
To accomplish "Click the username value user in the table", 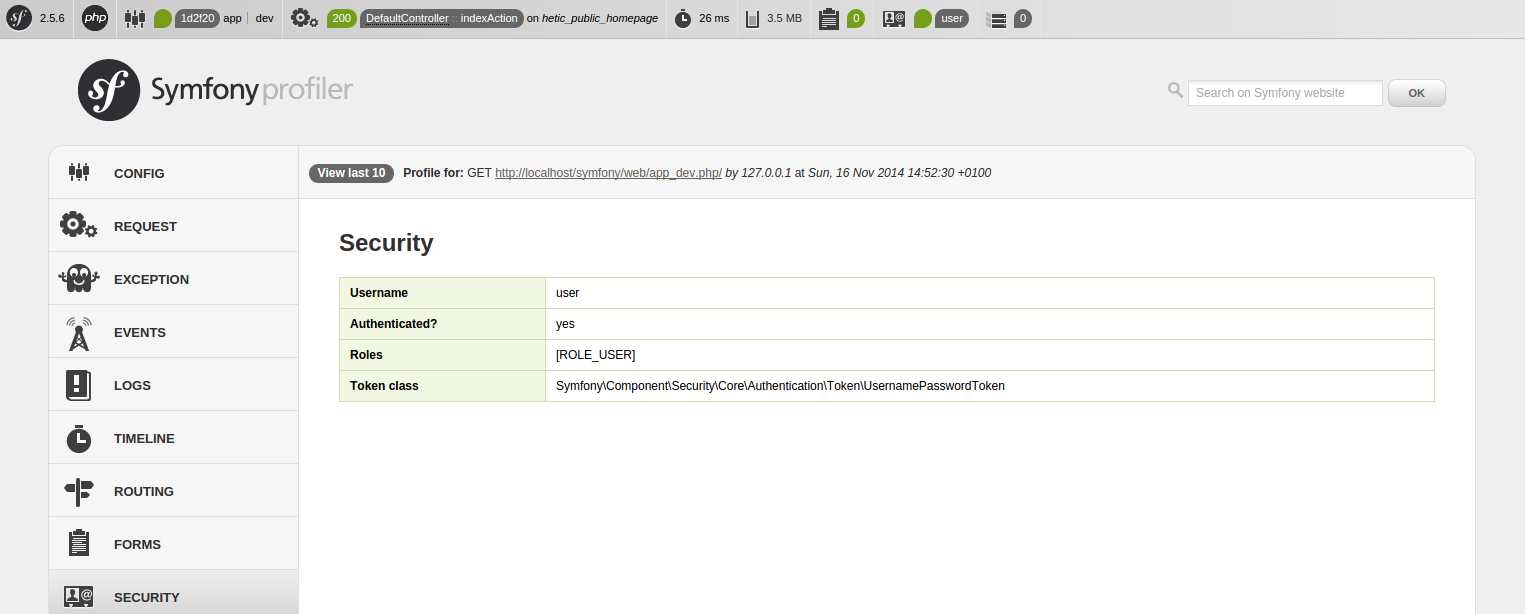I will click(567, 293).
